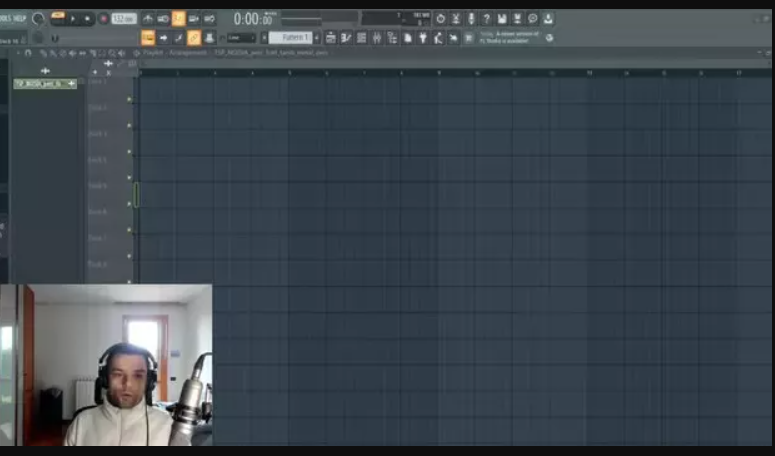Toggle the highlighted typing keyboard to piano icon
775x456 pixels.
coord(148,38)
